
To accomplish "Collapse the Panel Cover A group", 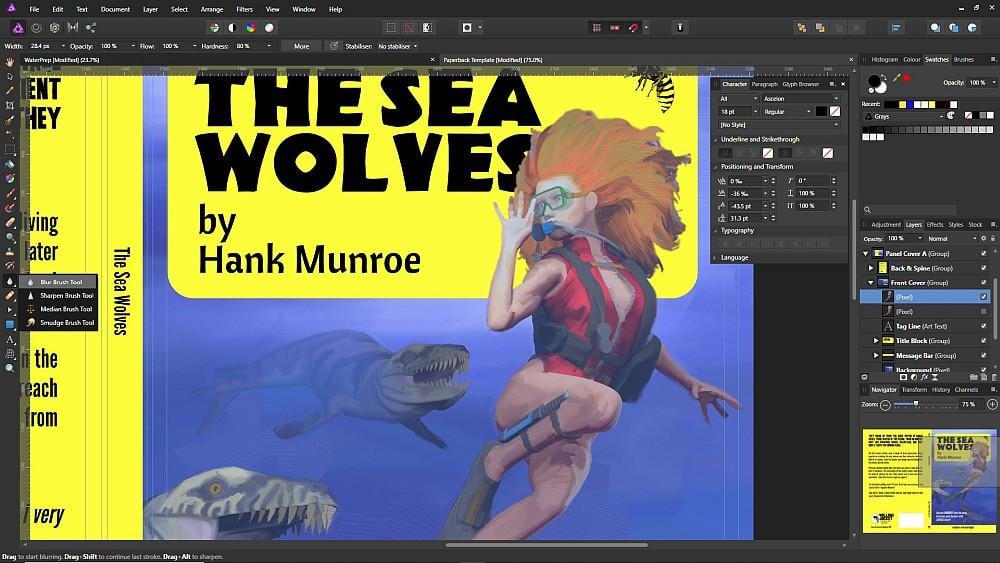I will point(865,253).
